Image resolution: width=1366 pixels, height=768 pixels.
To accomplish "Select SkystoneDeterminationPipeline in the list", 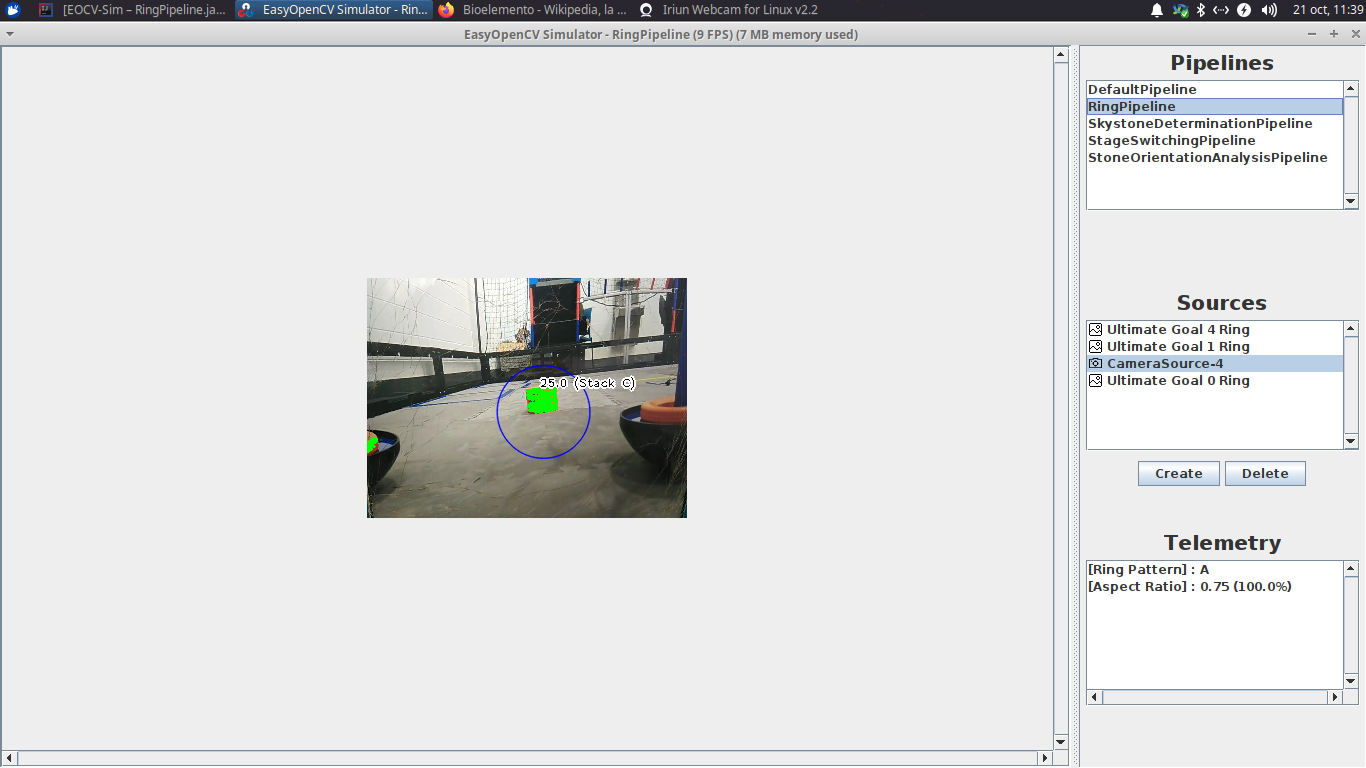I will 1200,124.
